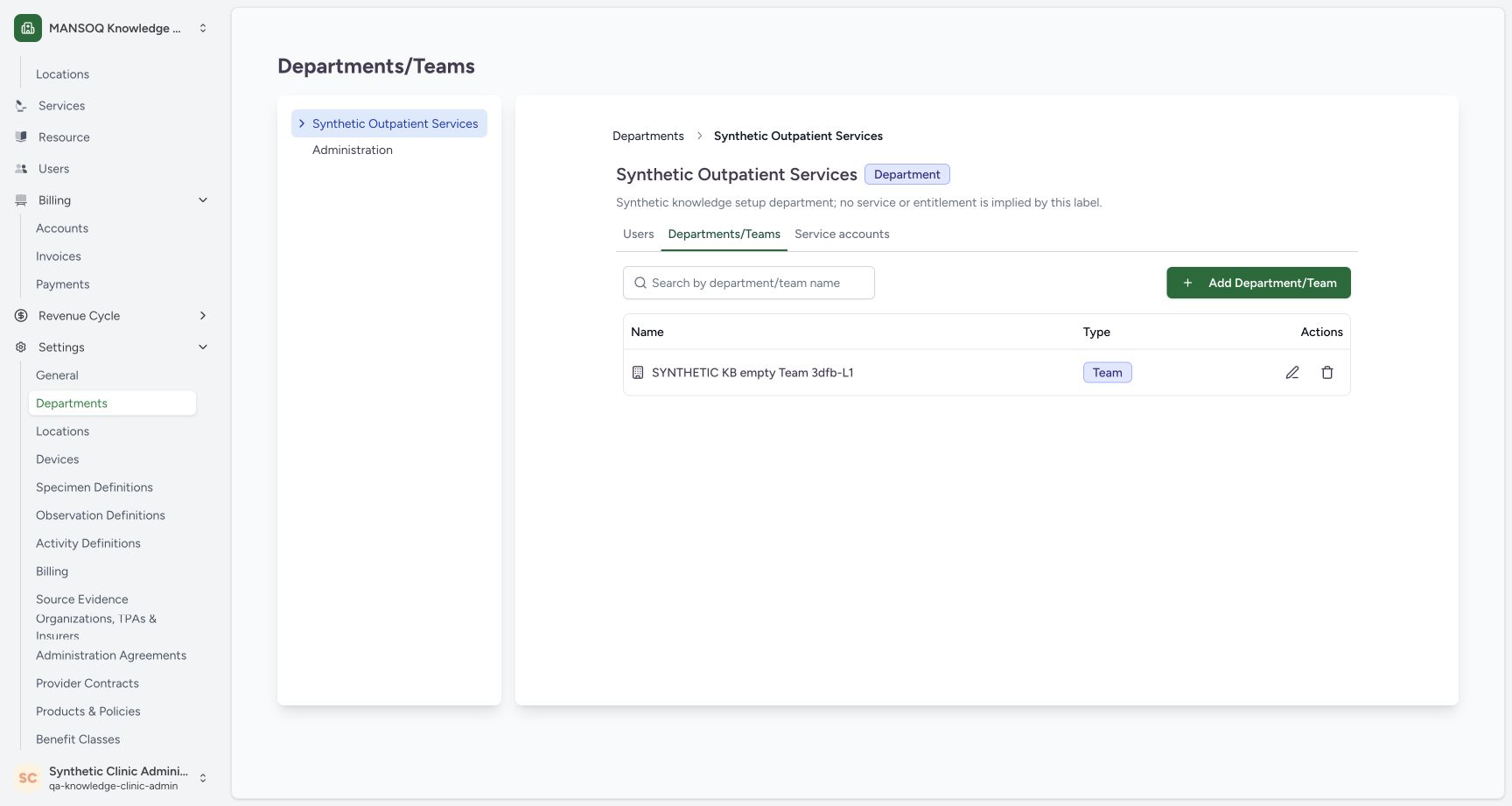Collapse the Billing sidebar section
The width and height of the screenshot is (1512, 806).
click(x=203, y=200)
